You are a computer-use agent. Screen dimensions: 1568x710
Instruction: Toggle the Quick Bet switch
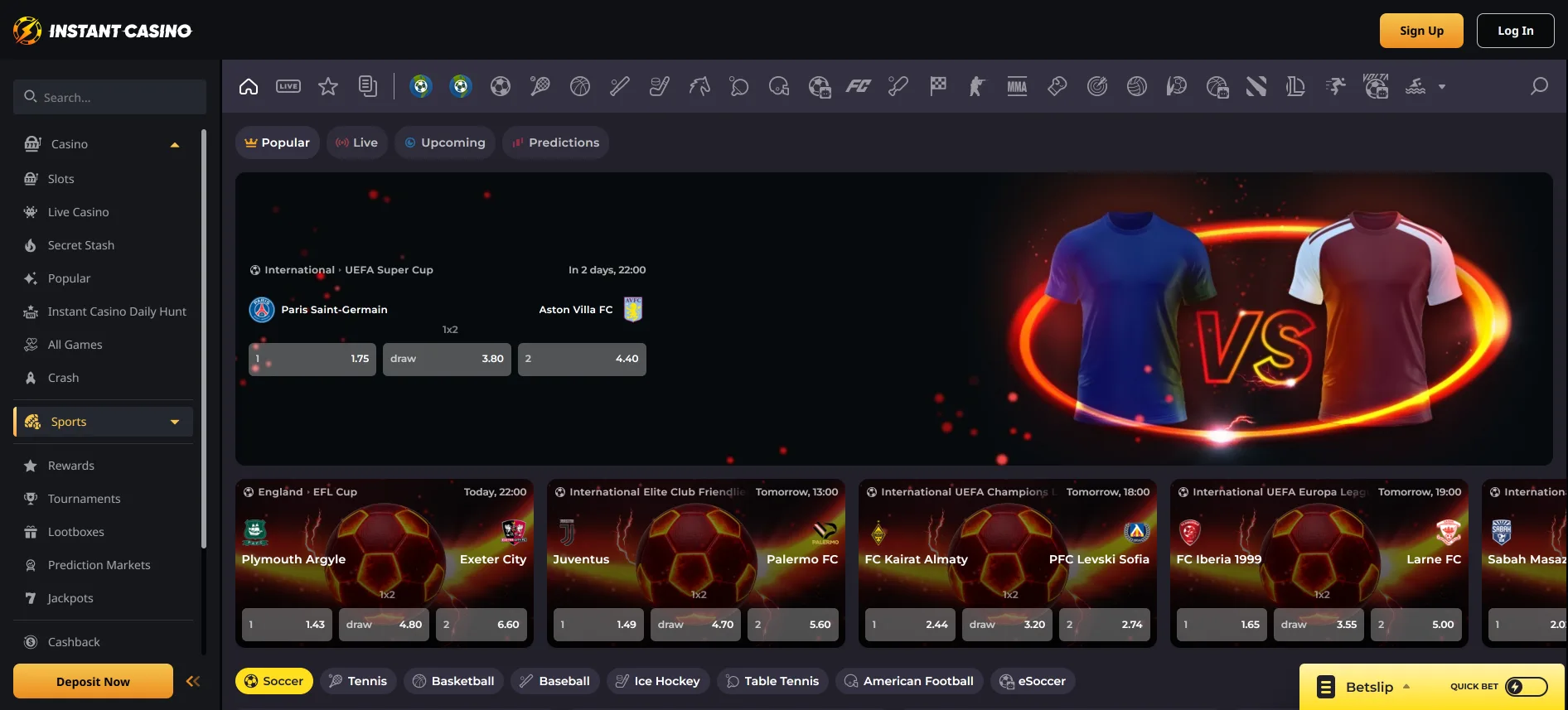coord(1527,686)
